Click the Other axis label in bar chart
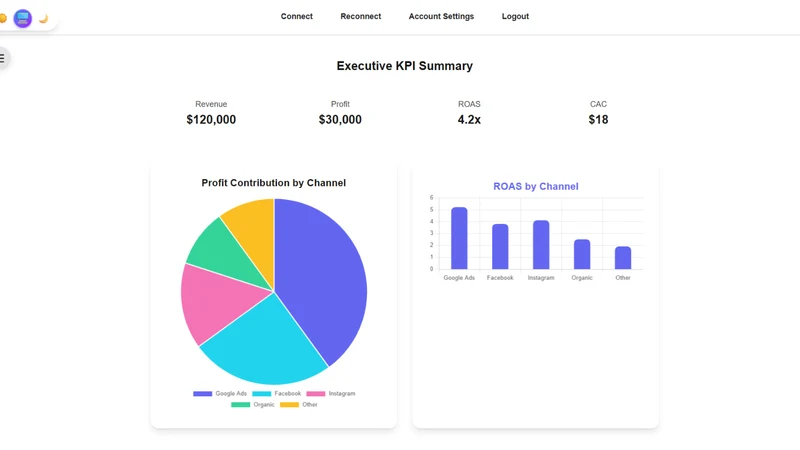The image size is (800, 450). coord(623,278)
